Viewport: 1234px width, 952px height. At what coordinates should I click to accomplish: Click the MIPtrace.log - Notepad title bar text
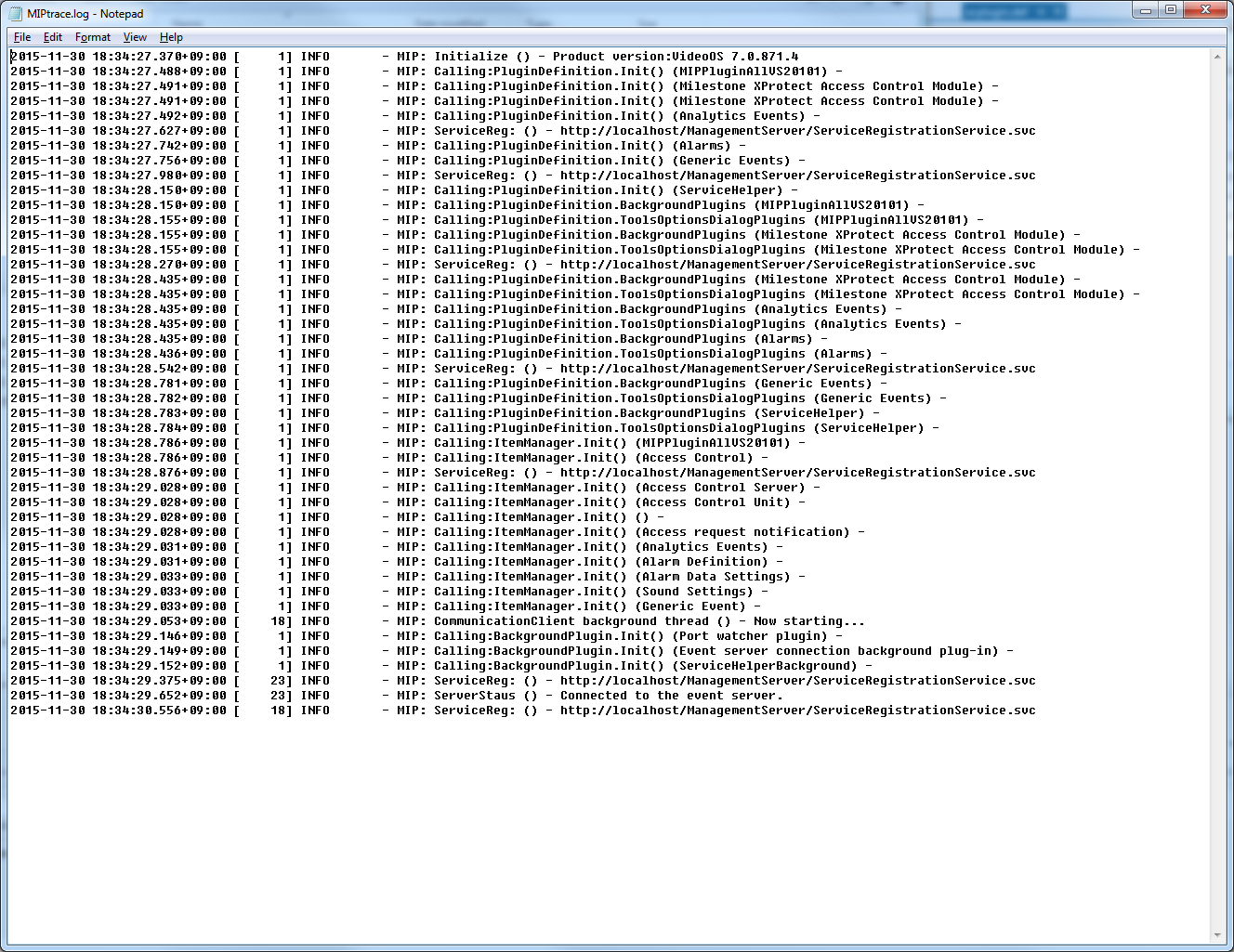coord(85,14)
